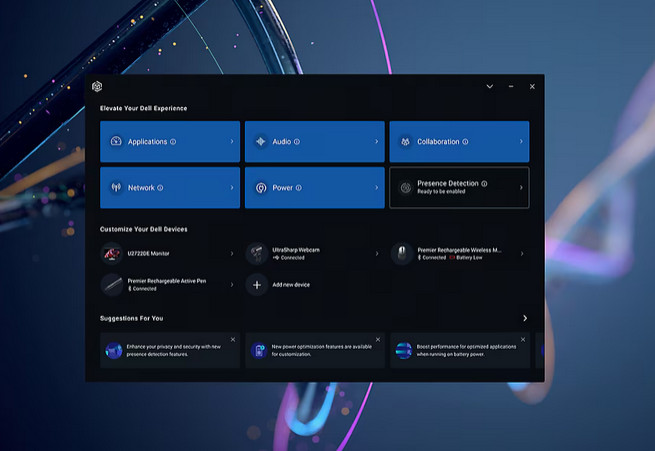Click the wireless mouse Bluetooth status icon
The image size is (655, 451).
pos(419,258)
